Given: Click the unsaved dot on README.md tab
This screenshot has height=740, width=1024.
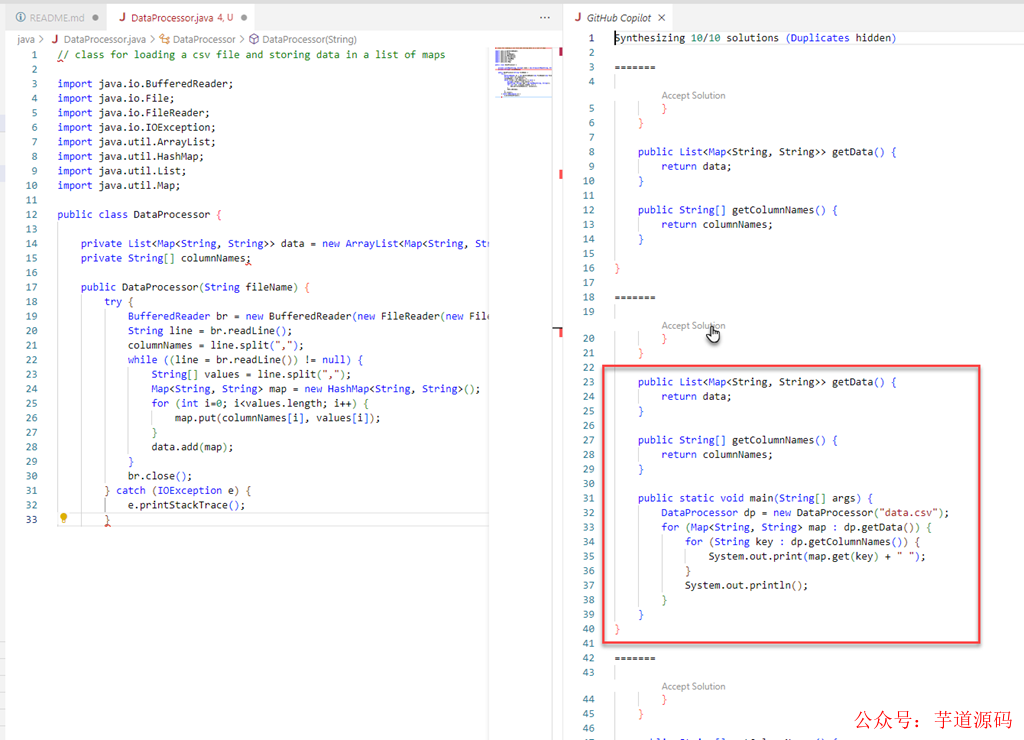Looking at the screenshot, I should (x=95, y=18).
